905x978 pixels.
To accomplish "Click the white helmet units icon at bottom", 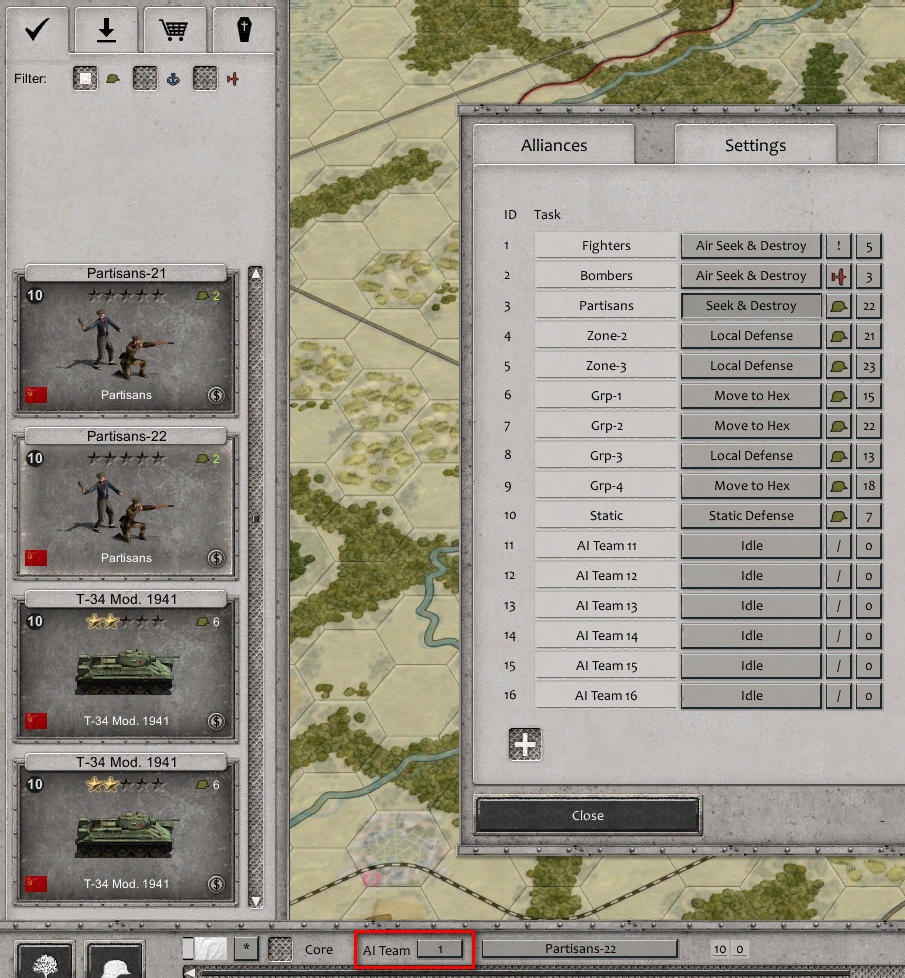I will [x=115, y=961].
